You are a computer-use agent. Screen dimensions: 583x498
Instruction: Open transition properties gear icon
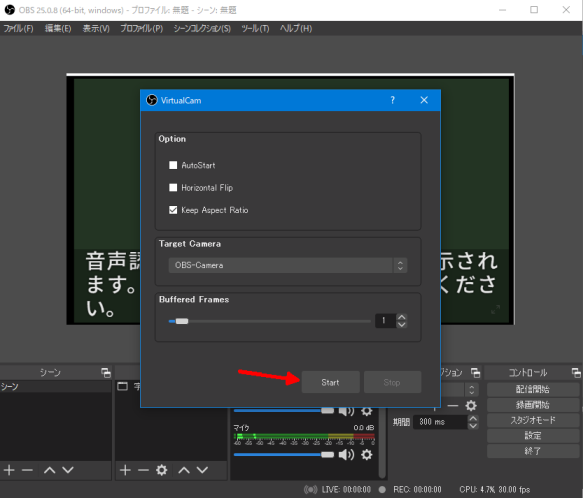click(x=471, y=405)
